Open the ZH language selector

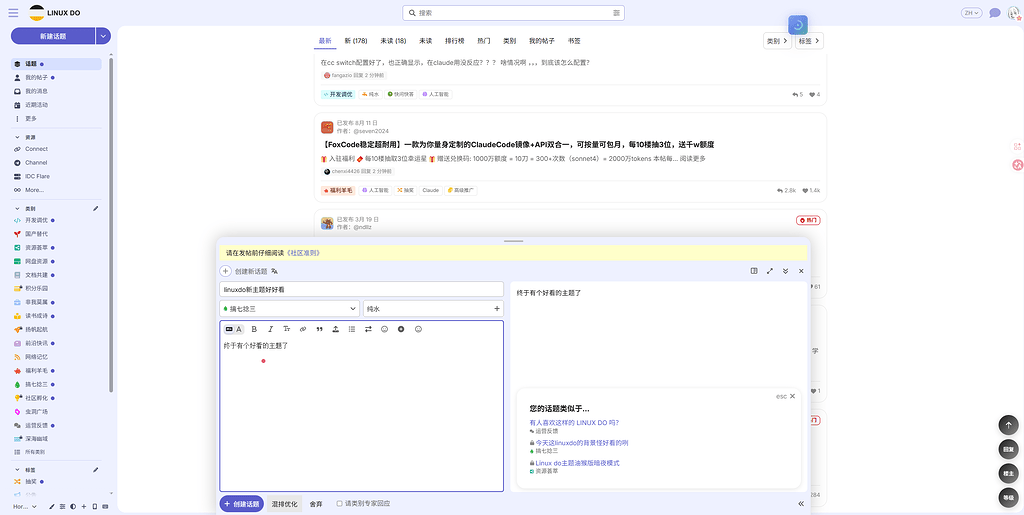972,13
